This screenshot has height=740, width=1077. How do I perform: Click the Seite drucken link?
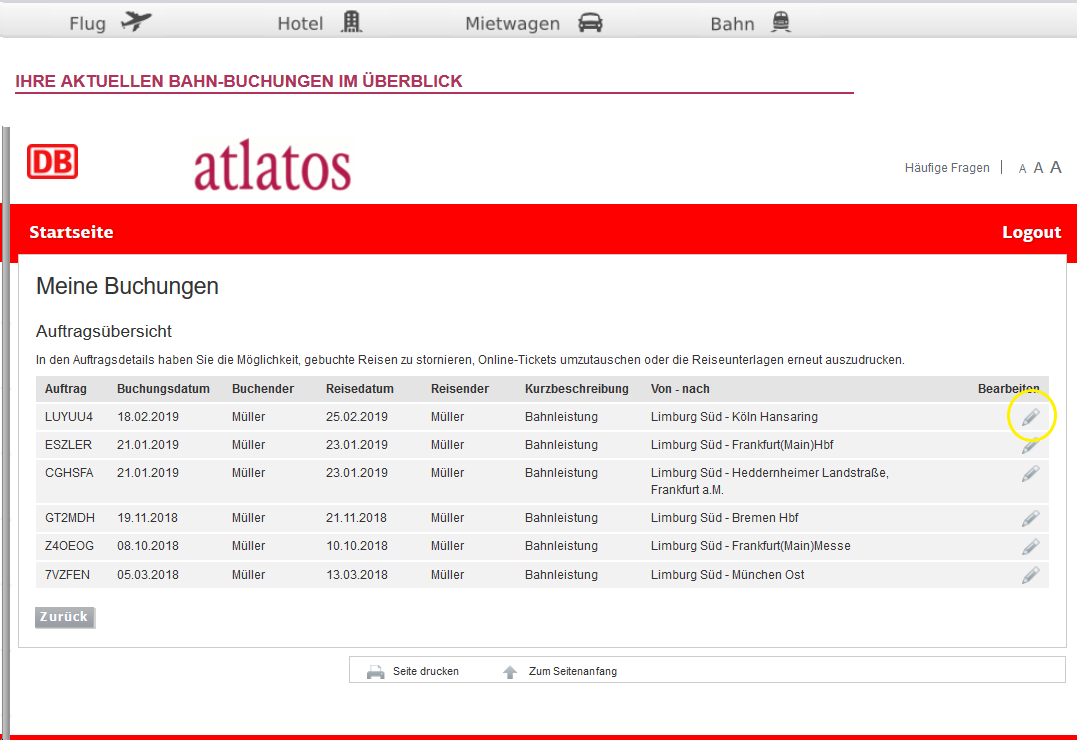coord(426,671)
